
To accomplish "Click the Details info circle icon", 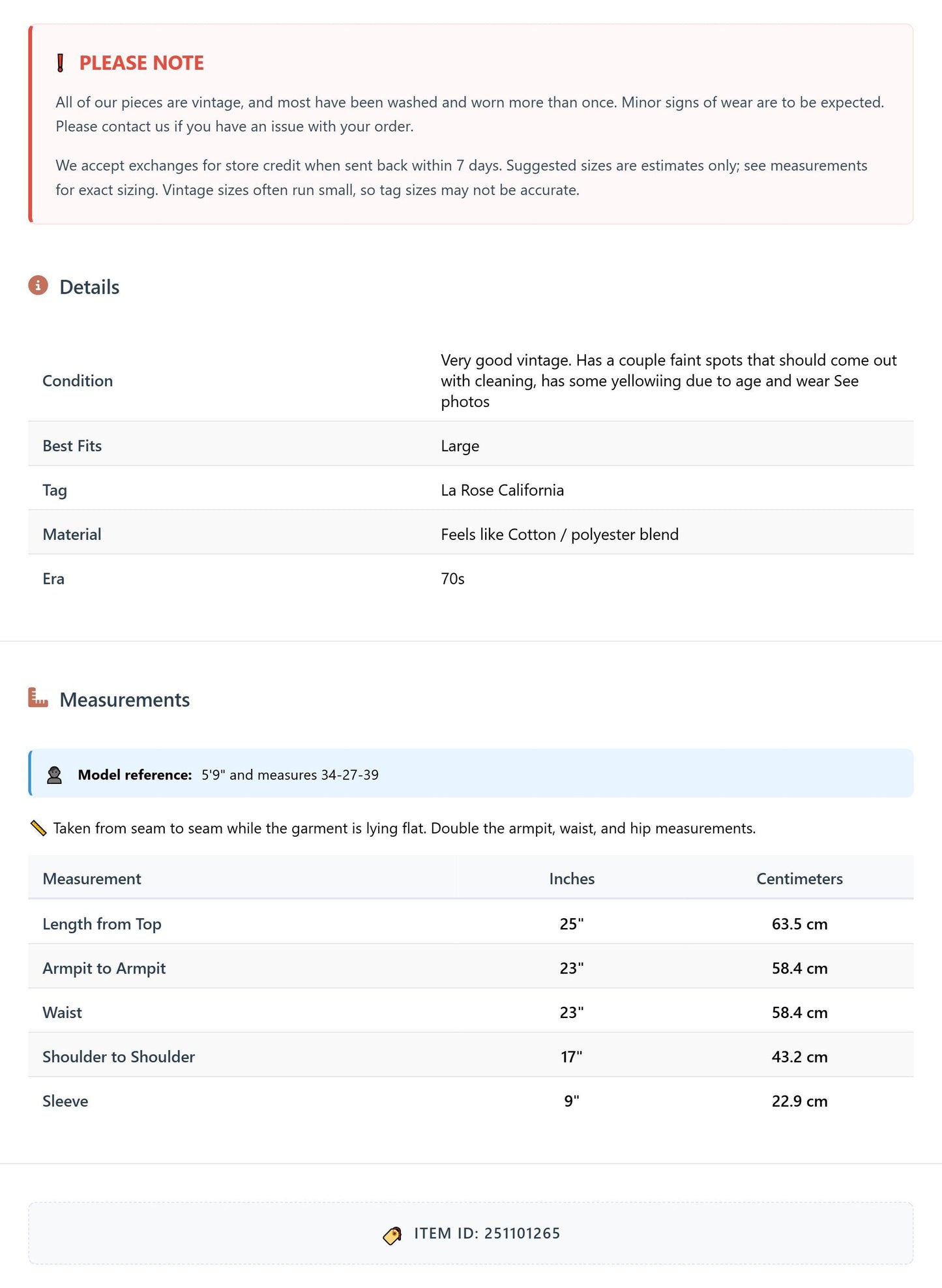I will point(38,286).
